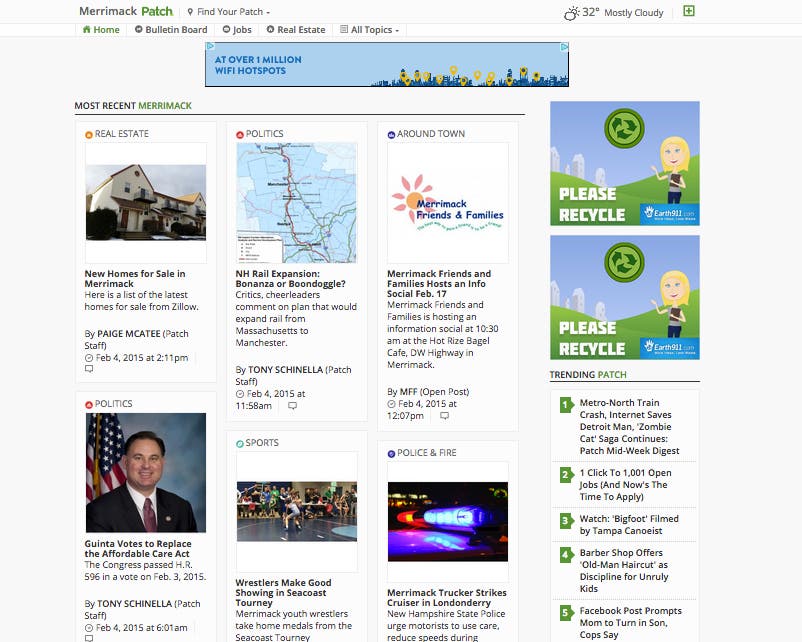Read Merrimack Friends and Families Info Social article
The height and width of the screenshot is (642, 802).
point(439,284)
